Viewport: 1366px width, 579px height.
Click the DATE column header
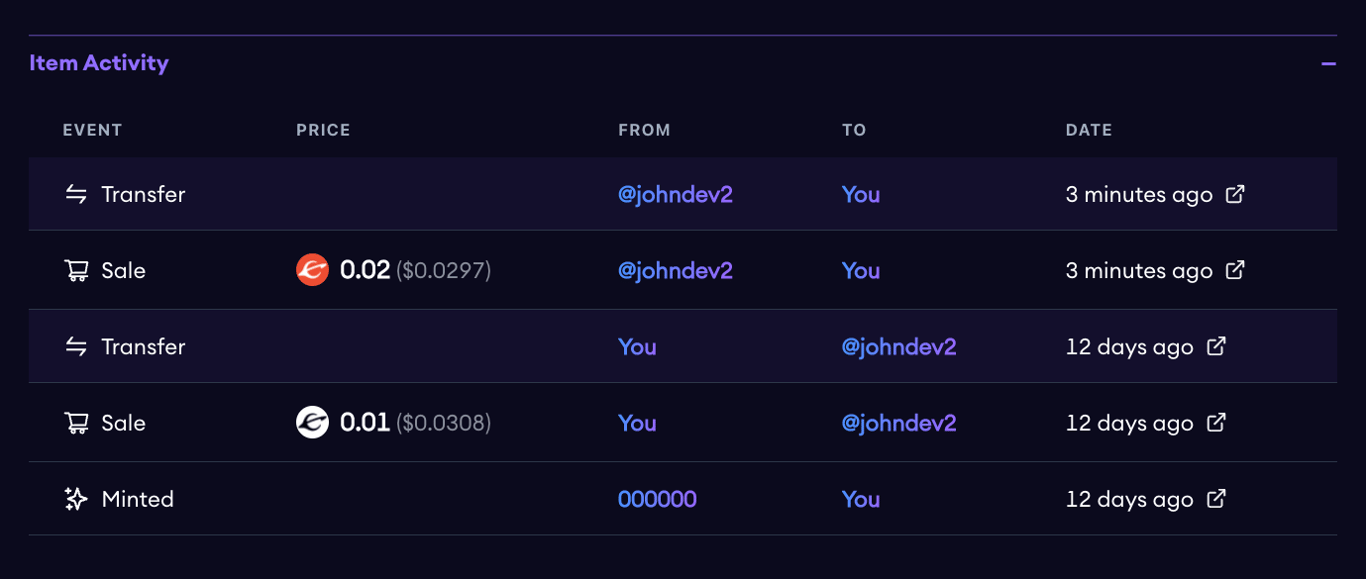[x=1088, y=130]
